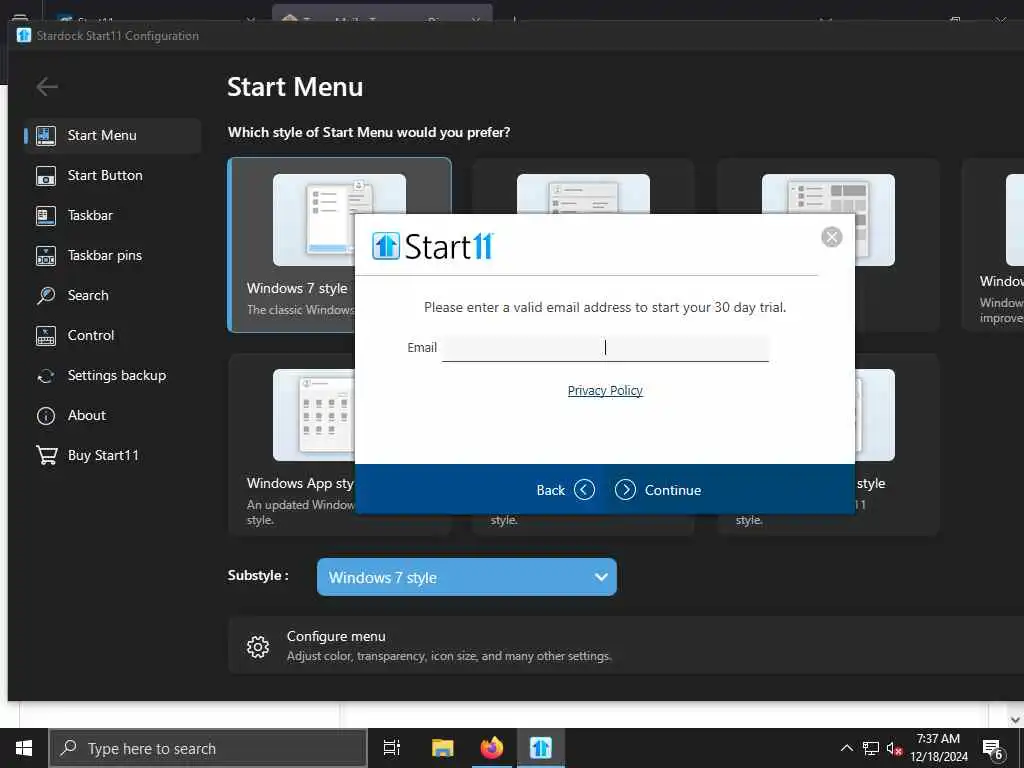Click the "Substyle :" label

pyautogui.click(x=258, y=575)
